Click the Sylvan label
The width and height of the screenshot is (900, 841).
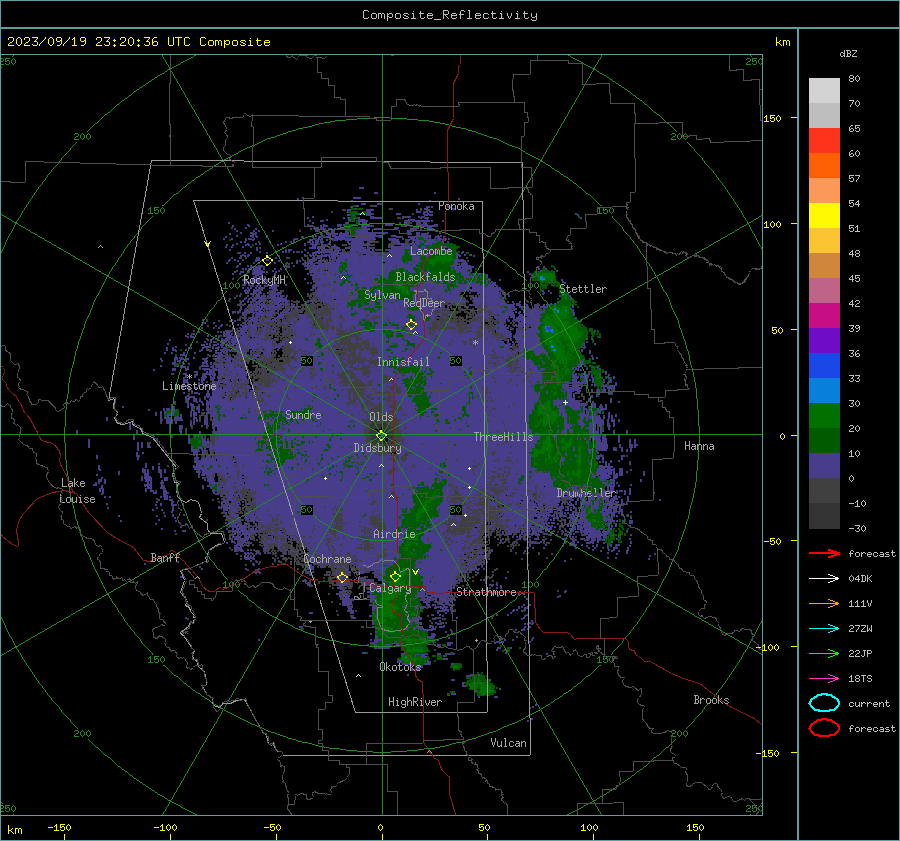tap(382, 295)
